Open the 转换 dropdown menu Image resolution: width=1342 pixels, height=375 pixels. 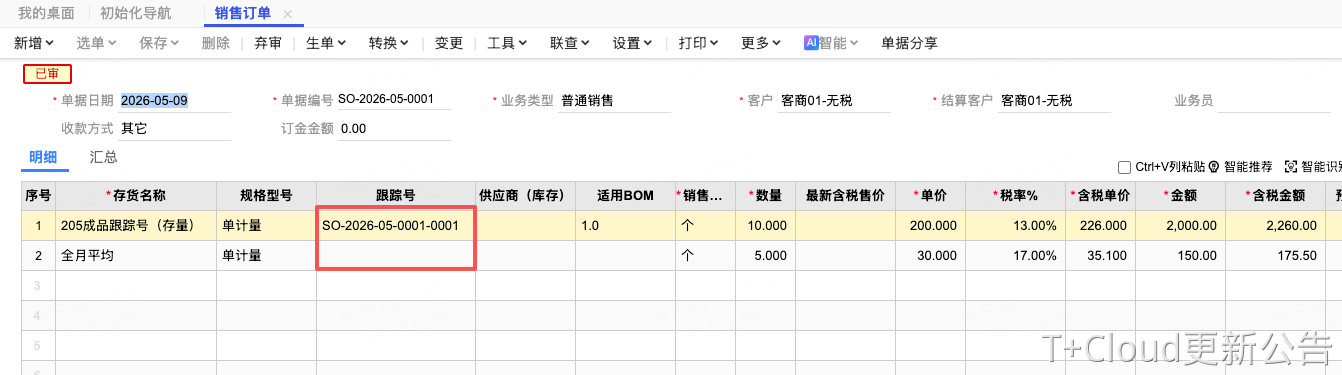[389, 43]
